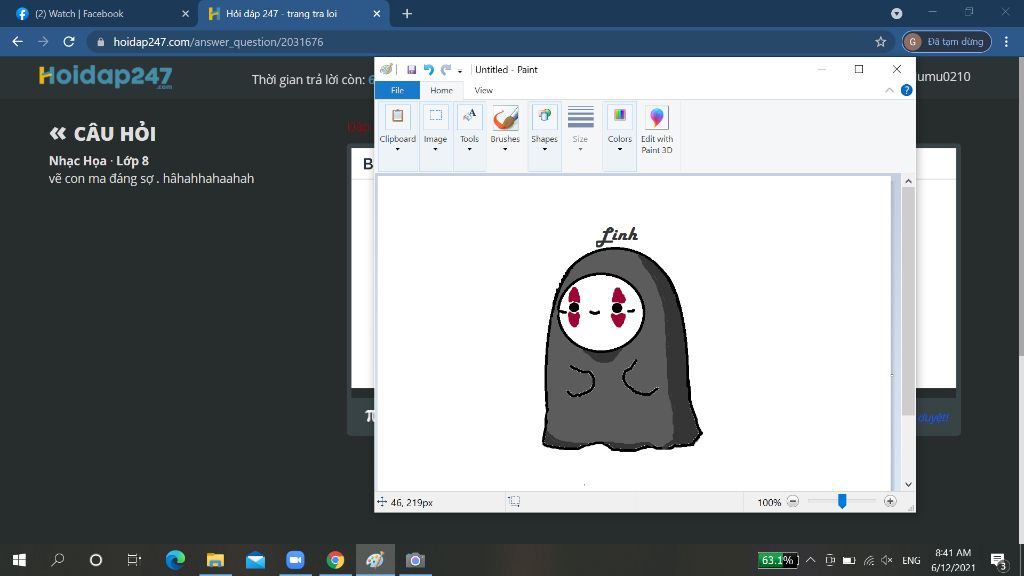
Task: Click the Paint application icon in title bar
Action: tap(386, 69)
